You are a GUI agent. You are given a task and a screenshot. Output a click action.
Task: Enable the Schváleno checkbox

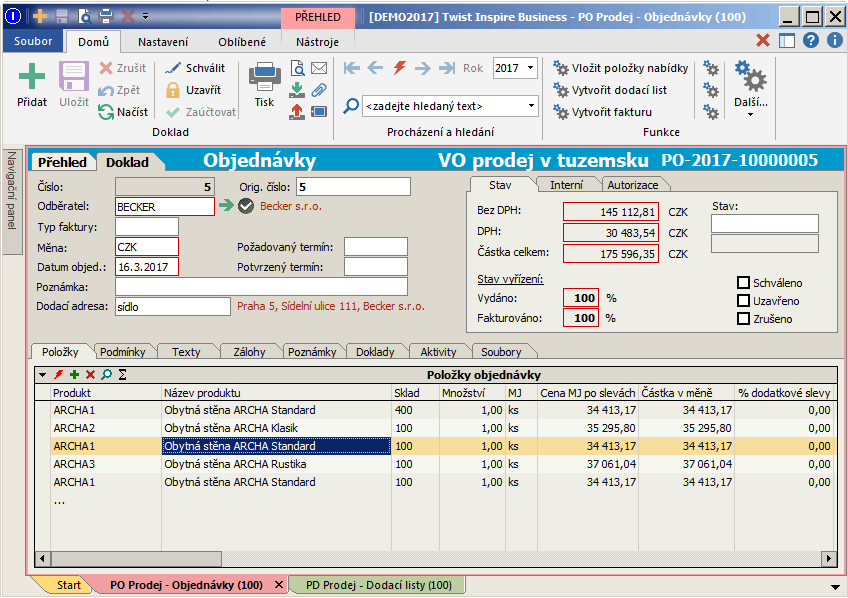point(743,283)
